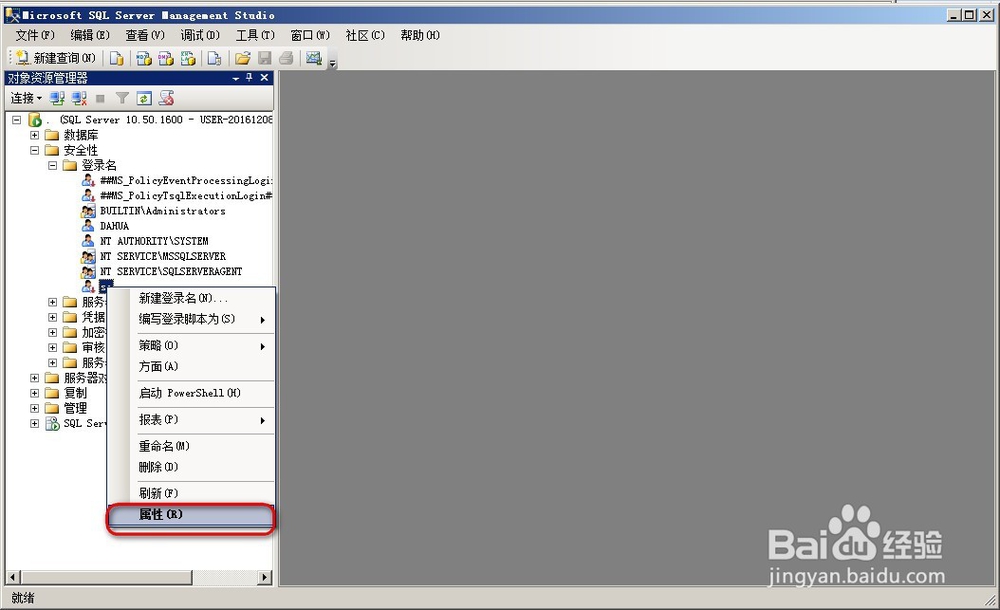Viewport: 1000px width, 610px height.
Task: Select the 安全性 tree item
Action: click(81, 150)
